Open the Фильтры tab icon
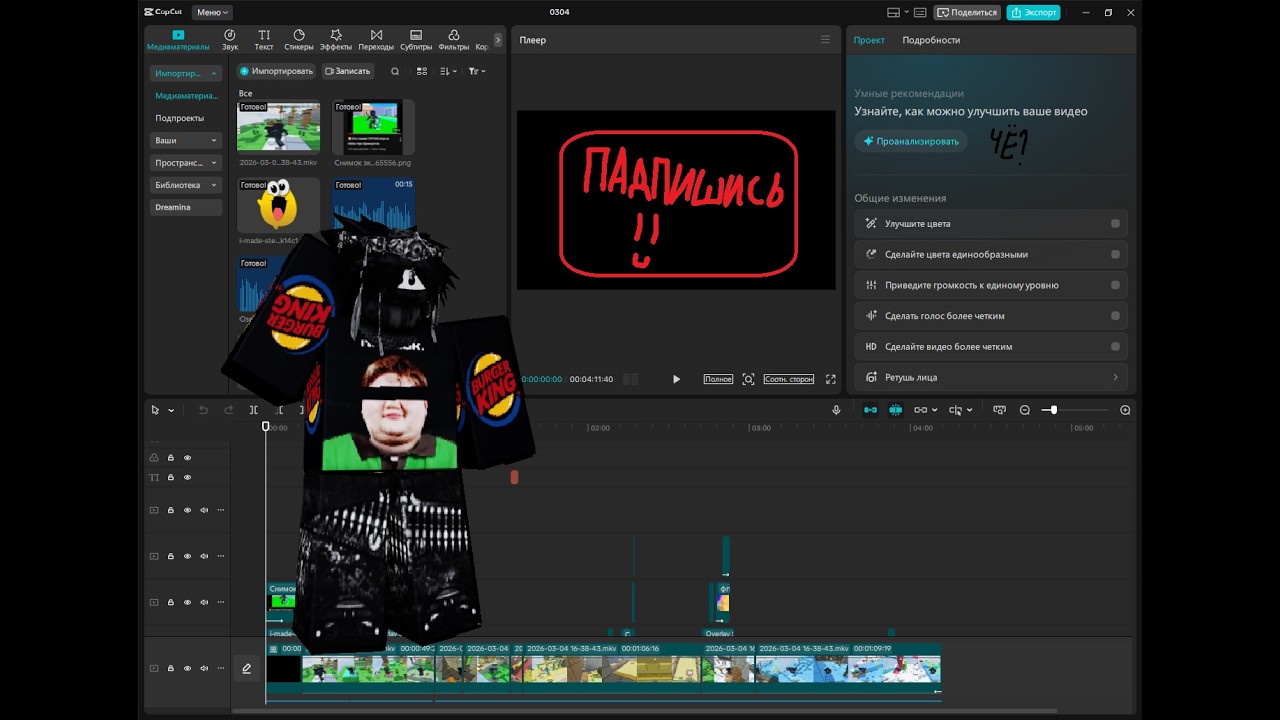This screenshot has height=720, width=1280. 454,35
